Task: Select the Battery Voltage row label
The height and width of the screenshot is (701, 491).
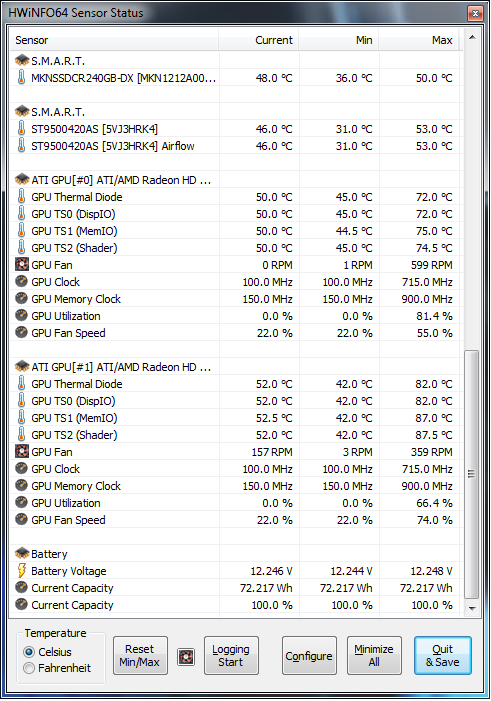Action: pyautogui.click(x=69, y=571)
